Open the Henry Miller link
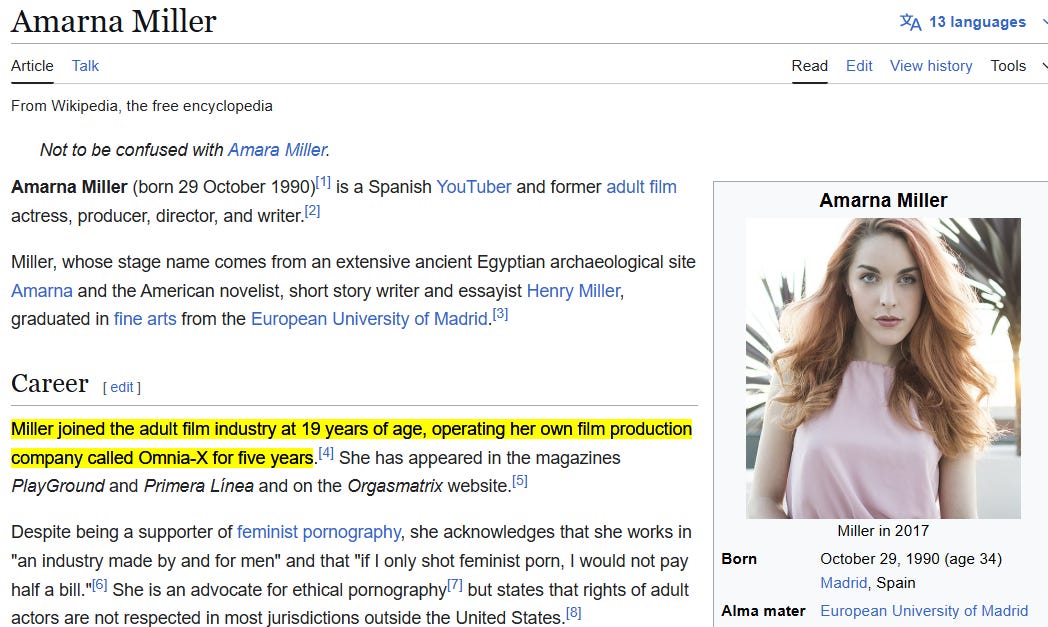The image size is (1048, 627). (x=573, y=291)
